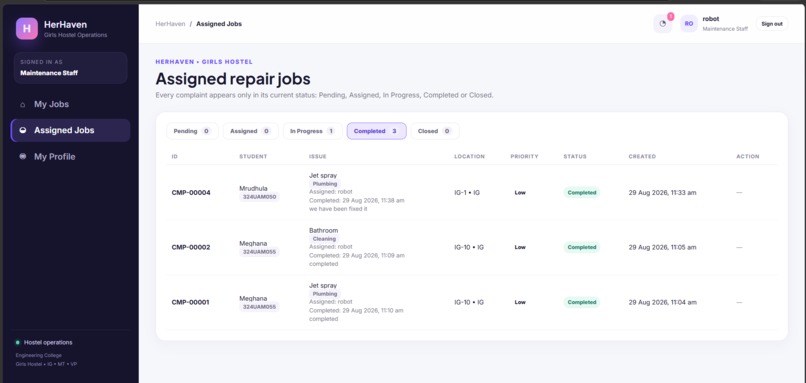
Task: Click the My Profile sidebar icon
Action: pyautogui.click(x=23, y=157)
